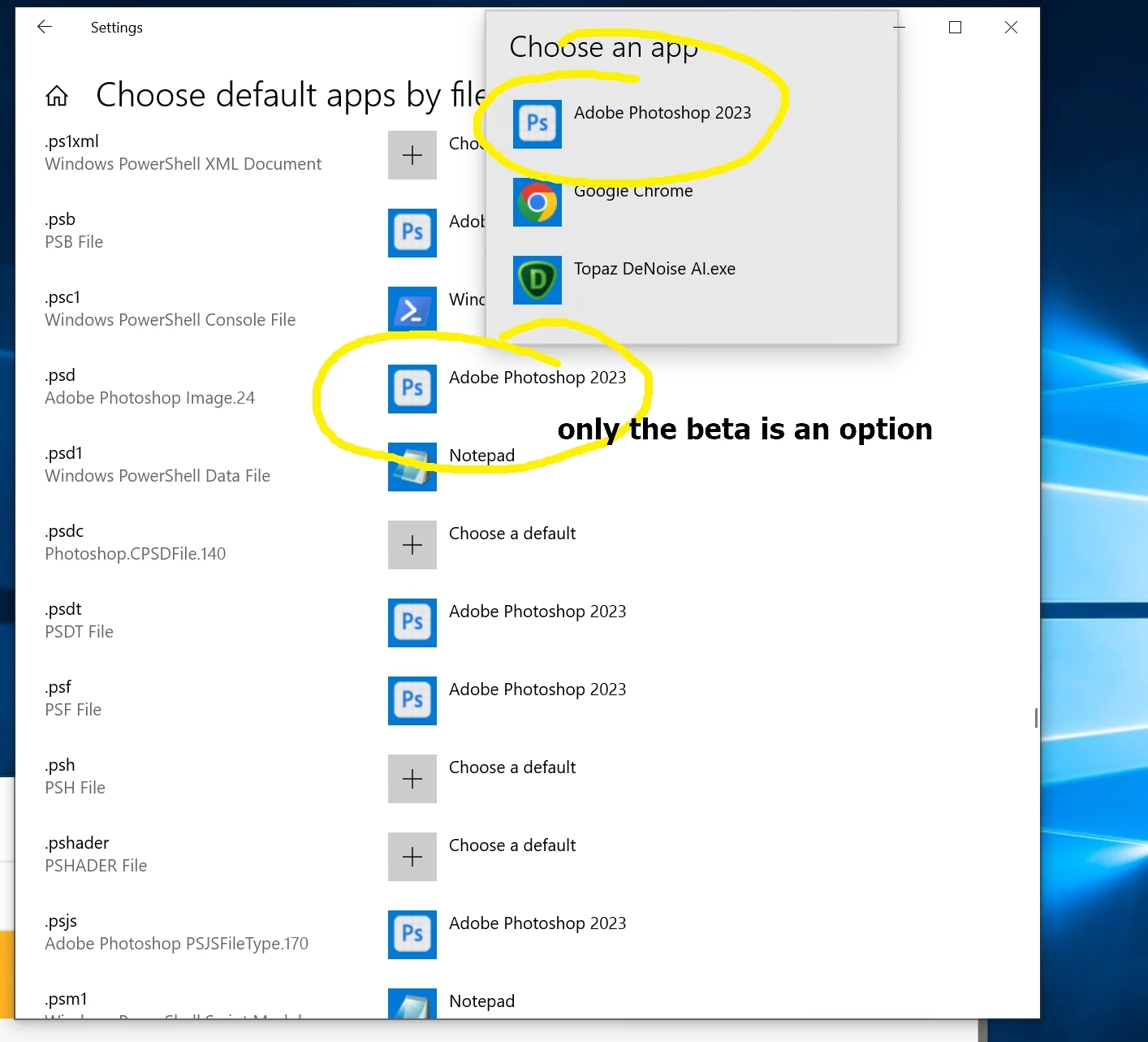This screenshot has width=1148, height=1042.
Task: Click the Topaz DeNoise AI icon
Action: [537, 280]
